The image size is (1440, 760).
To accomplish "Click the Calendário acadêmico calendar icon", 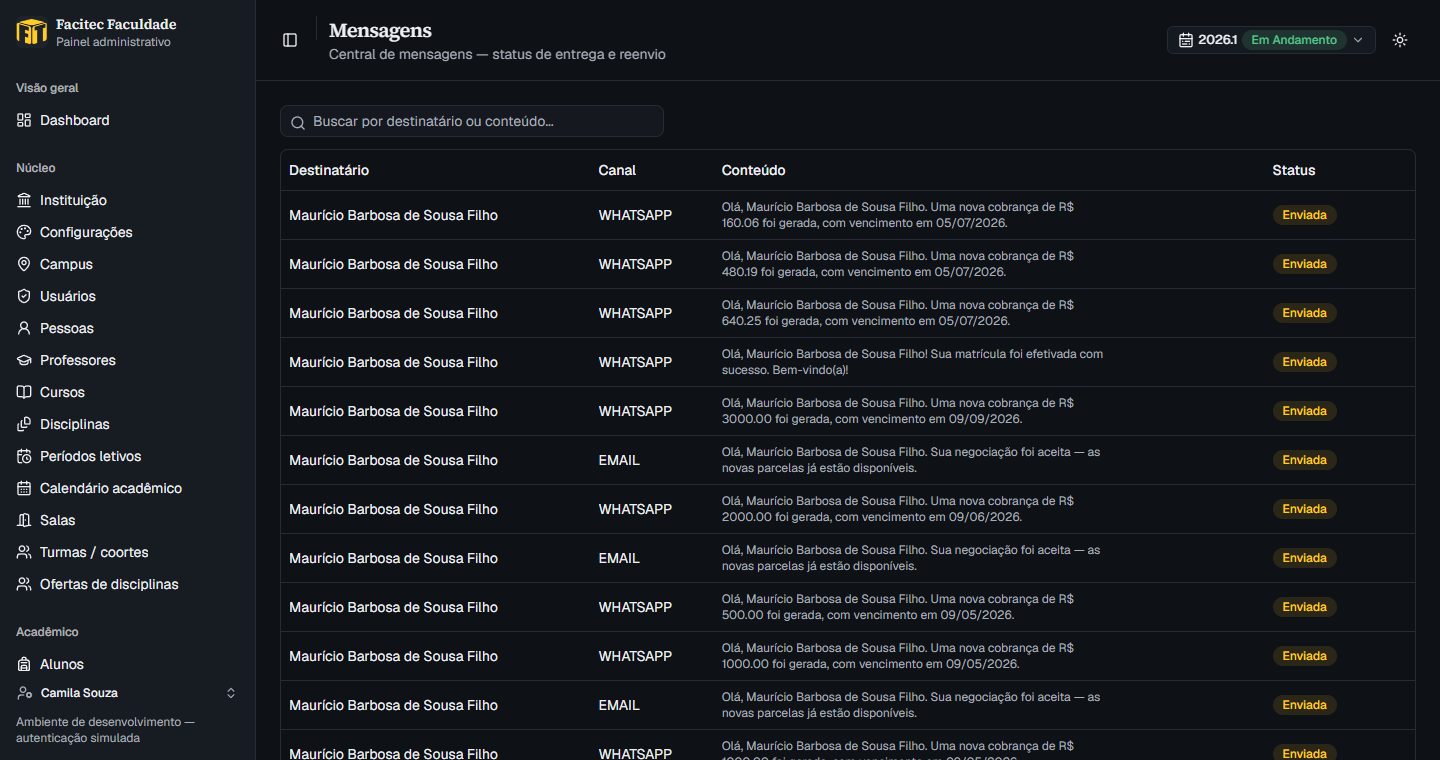I will pos(24,488).
